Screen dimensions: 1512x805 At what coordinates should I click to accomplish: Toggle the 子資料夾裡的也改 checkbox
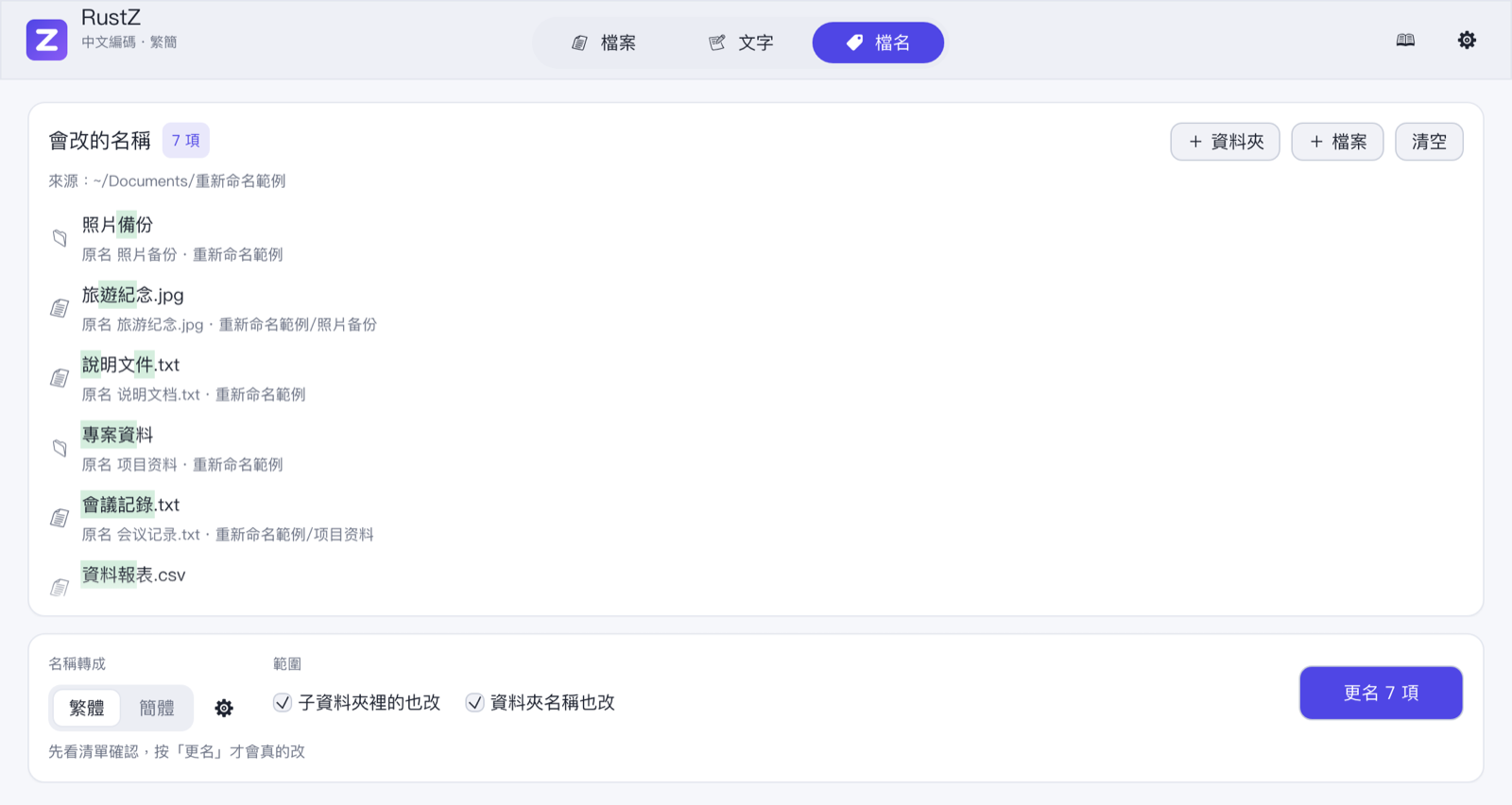[283, 702]
